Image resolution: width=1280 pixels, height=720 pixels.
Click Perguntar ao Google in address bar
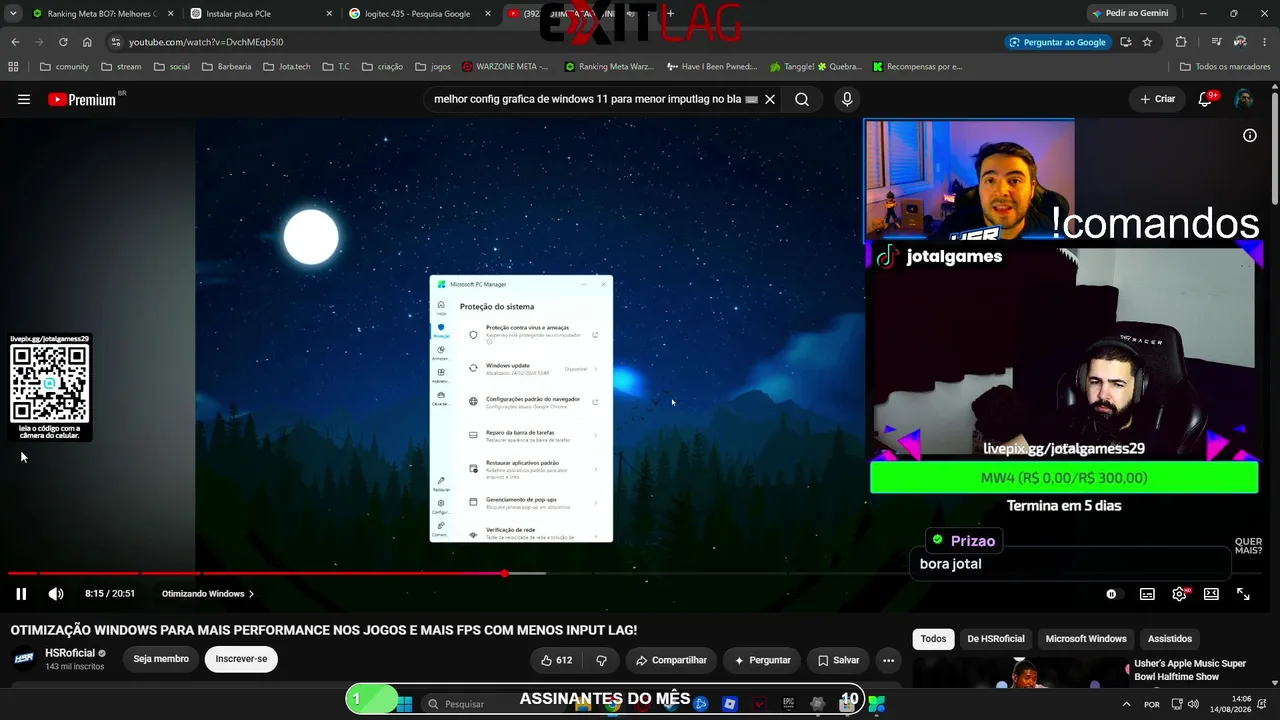(1058, 42)
